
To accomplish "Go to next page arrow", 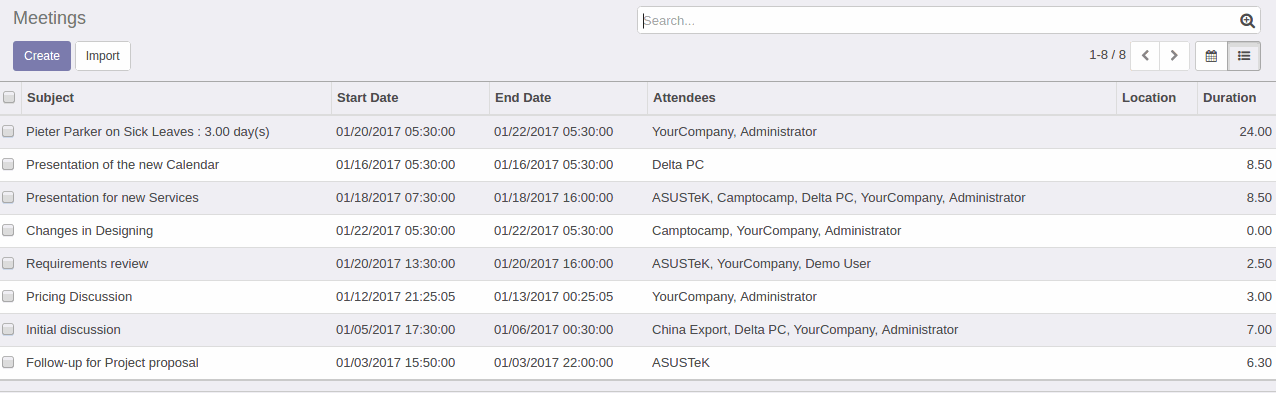I will pyautogui.click(x=1174, y=56).
